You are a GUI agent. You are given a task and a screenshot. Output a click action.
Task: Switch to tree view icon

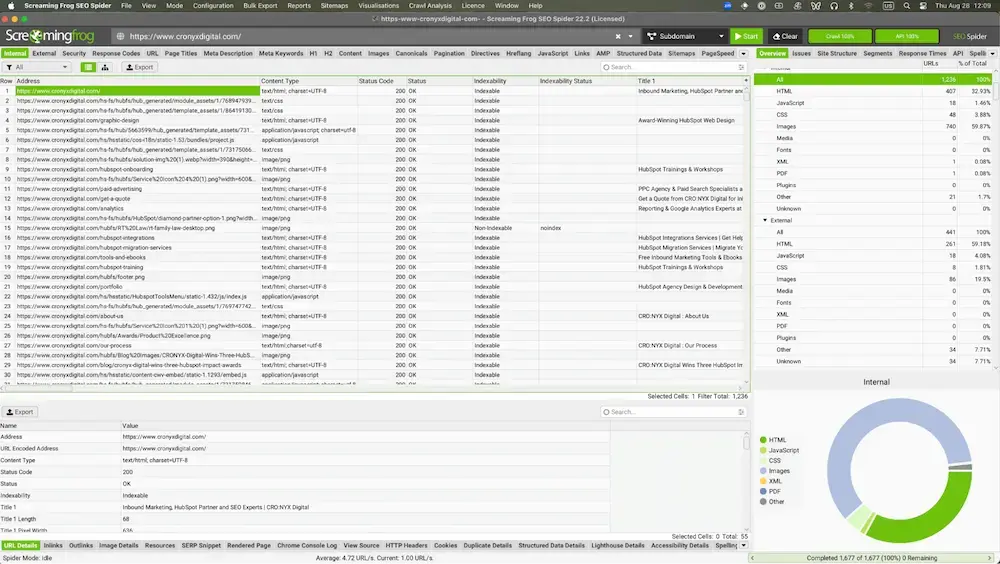[103, 67]
